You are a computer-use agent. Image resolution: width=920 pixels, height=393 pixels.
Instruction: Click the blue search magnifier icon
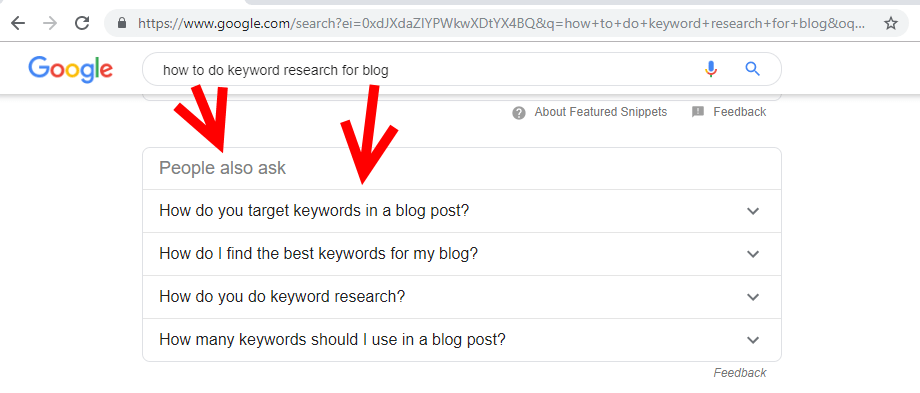pos(752,69)
